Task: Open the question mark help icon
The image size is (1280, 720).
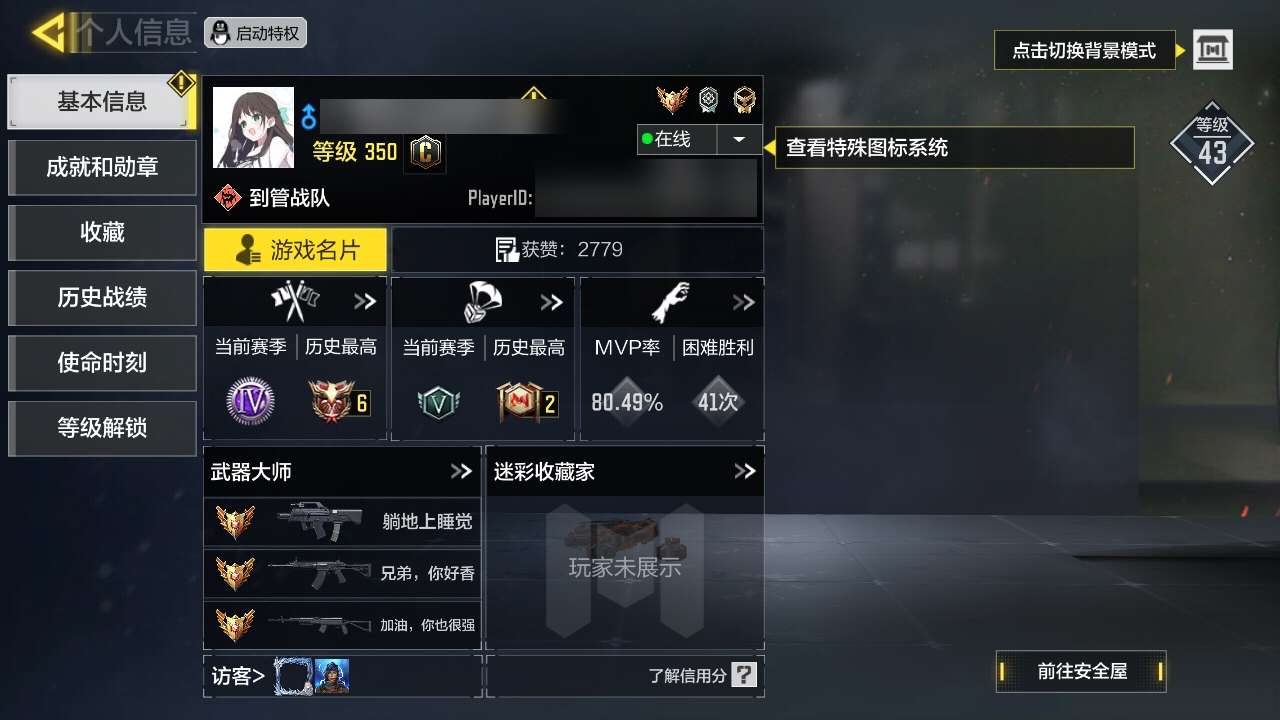Action: [x=744, y=674]
